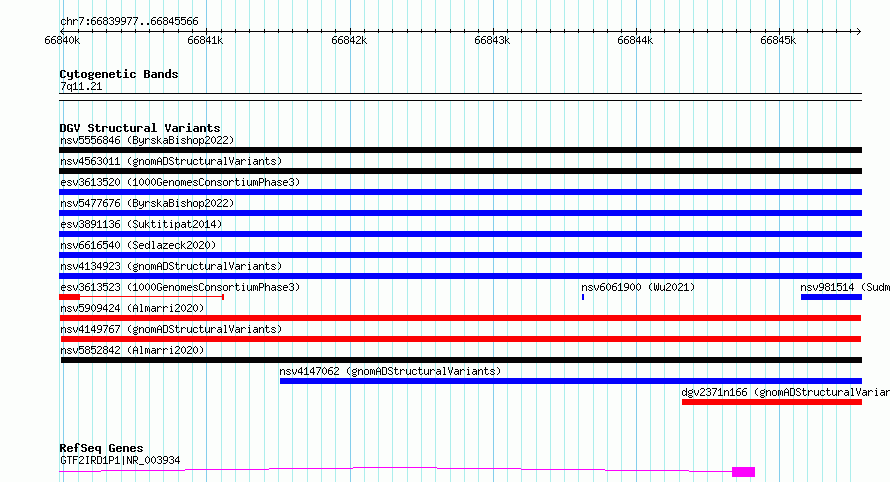Click the nsv5477676 (ByrskaBishop2022) label
Viewport: 890px width, 482px height.
point(147,203)
